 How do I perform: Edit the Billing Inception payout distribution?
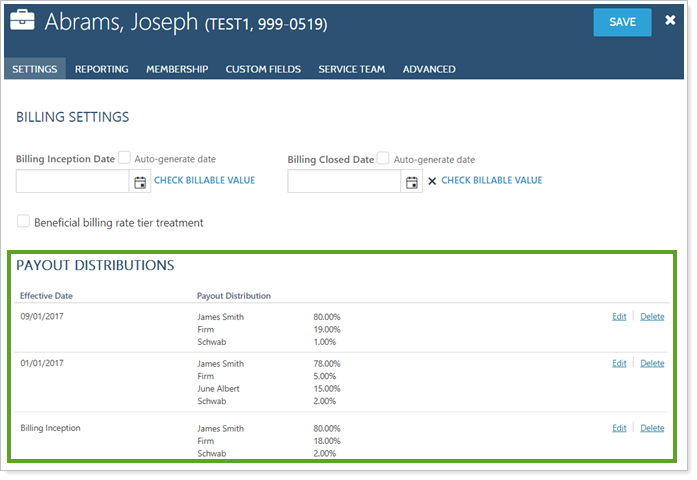[619, 428]
